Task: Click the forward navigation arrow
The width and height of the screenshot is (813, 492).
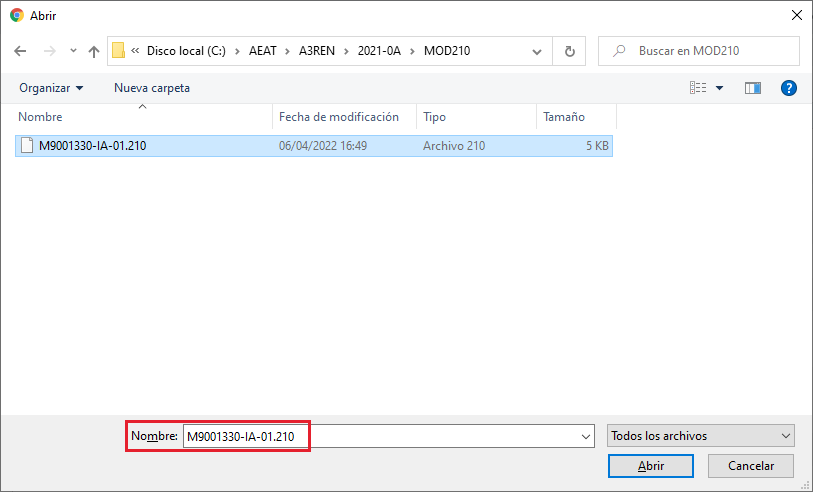Action: click(50, 51)
